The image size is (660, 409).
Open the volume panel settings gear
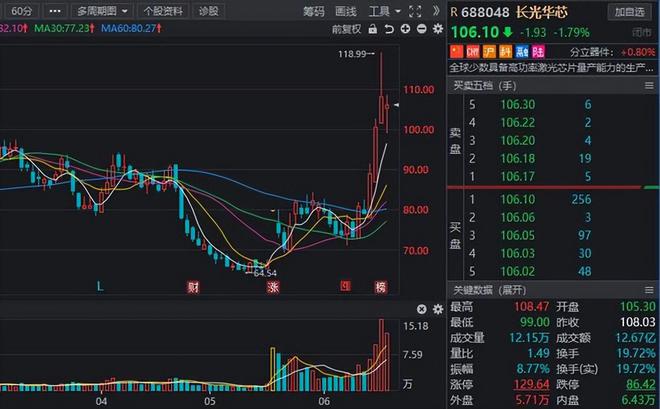pos(438,309)
